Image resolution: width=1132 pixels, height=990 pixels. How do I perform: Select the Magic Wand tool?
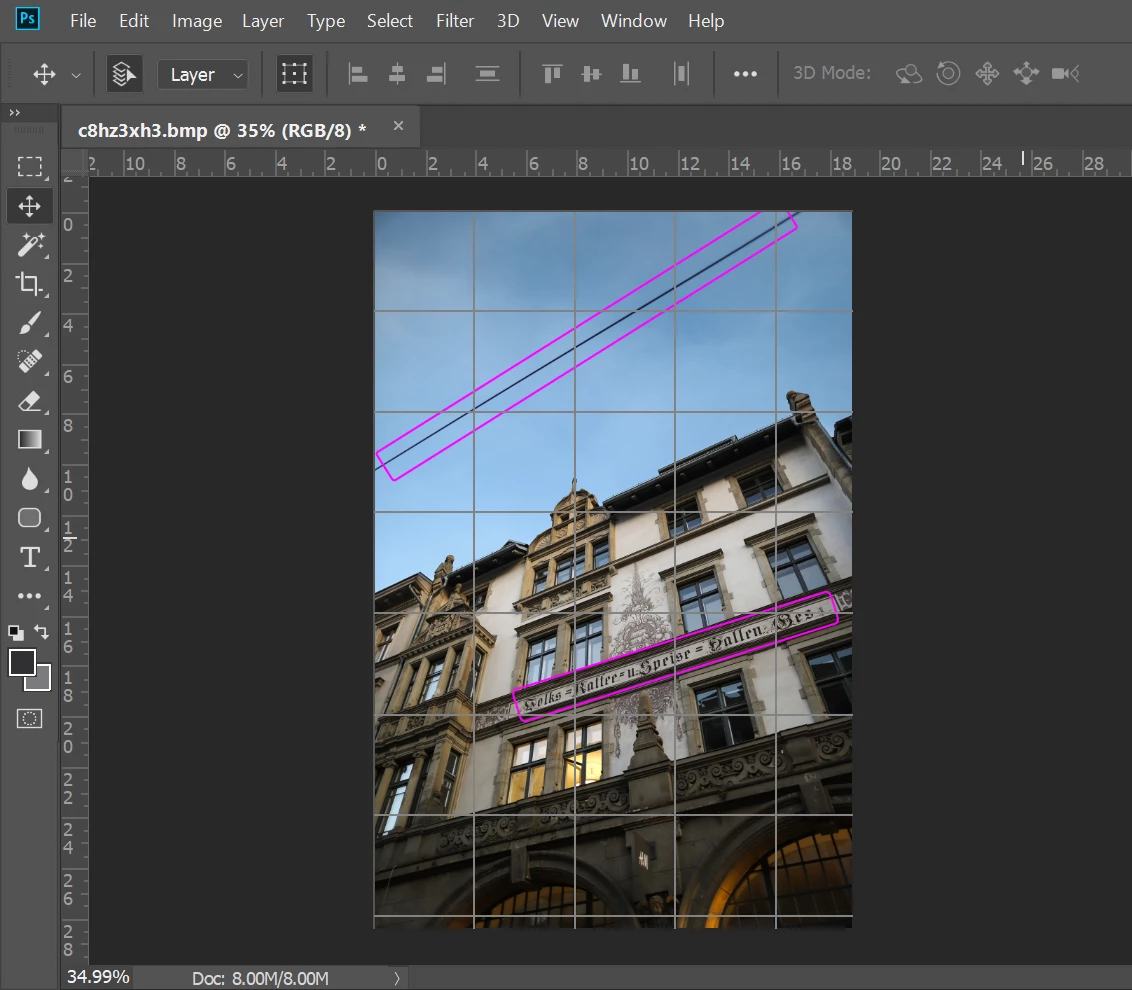point(30,245)
